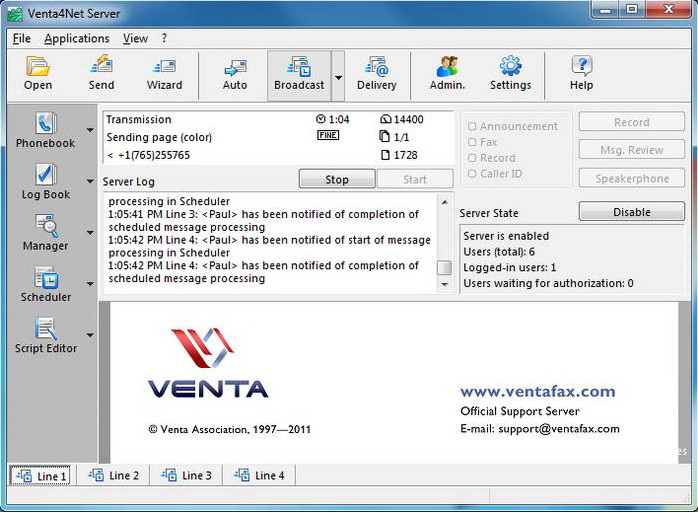
Task: Click the 1728 page width icon
Action: point(386,155)
